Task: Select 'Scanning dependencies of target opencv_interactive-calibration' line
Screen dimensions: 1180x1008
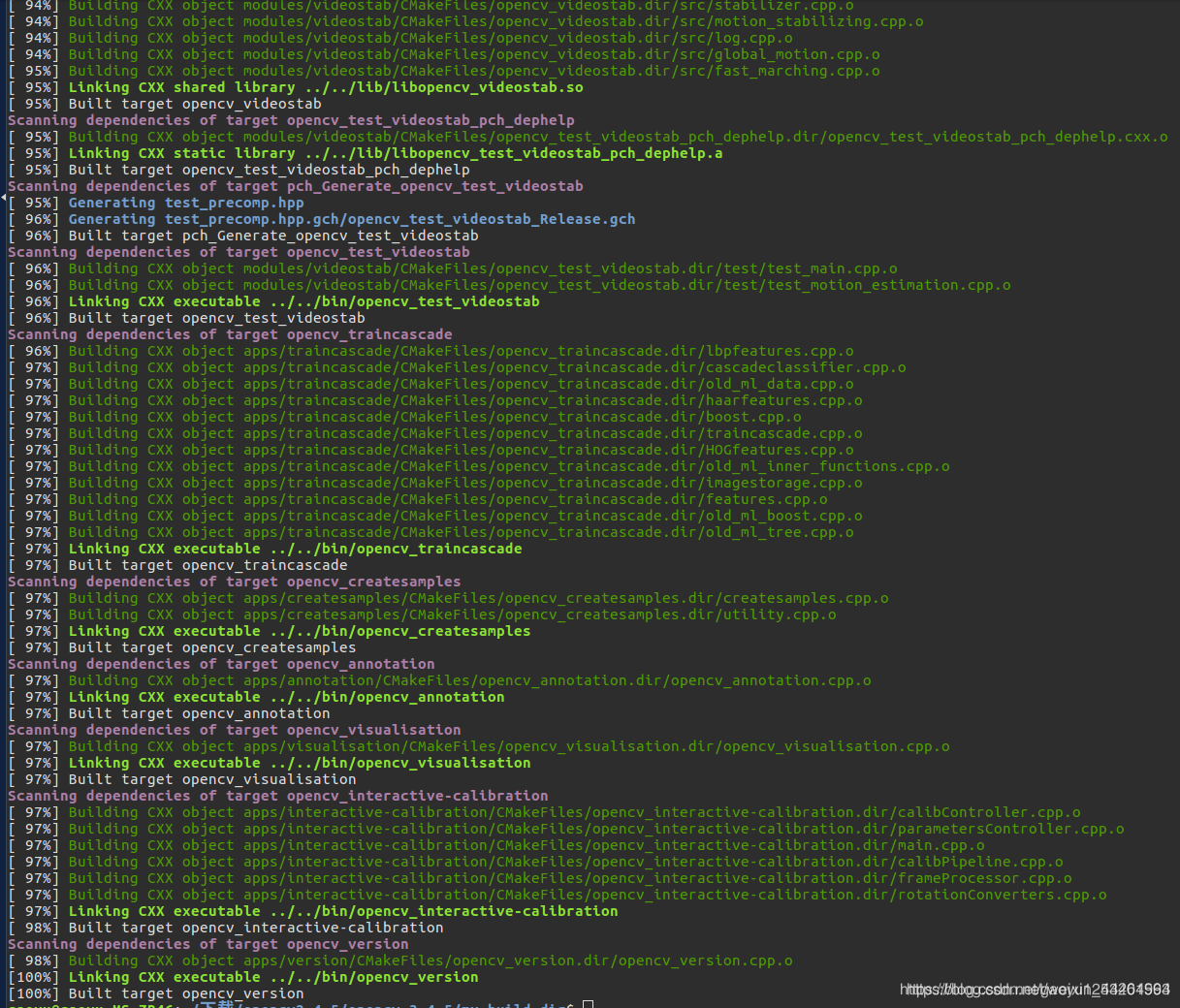Action: [x=278, y=796]
